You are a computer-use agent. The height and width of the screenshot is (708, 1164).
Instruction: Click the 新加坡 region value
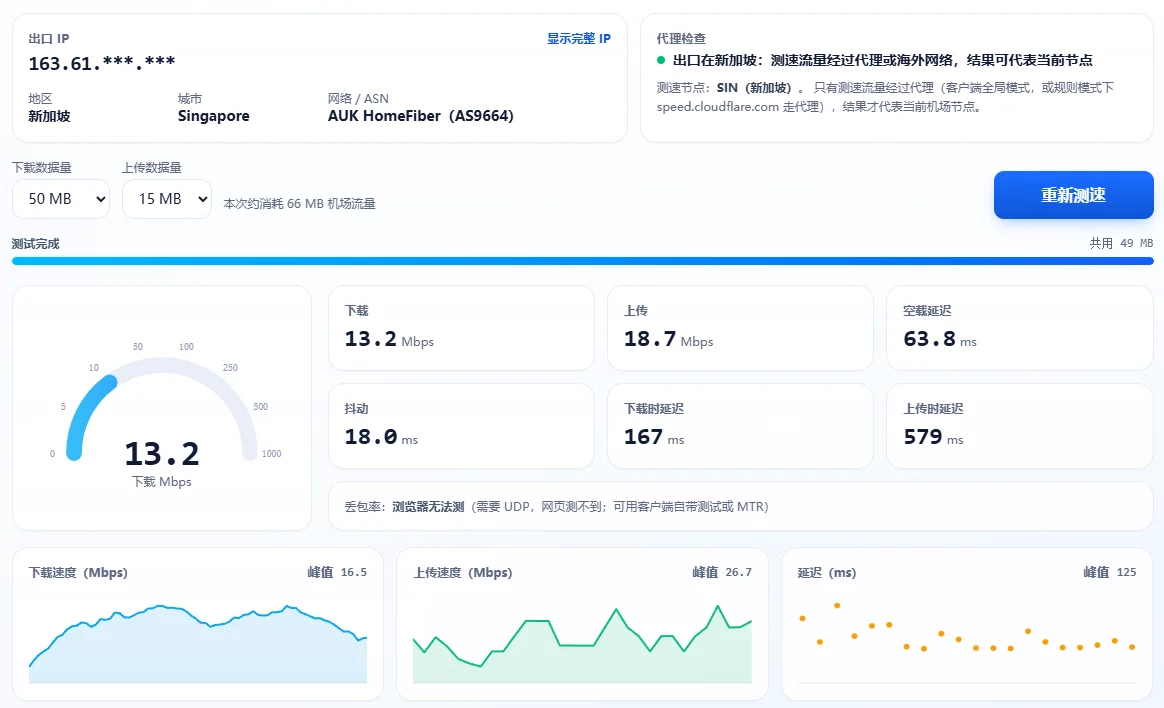(x=50, y=116)
